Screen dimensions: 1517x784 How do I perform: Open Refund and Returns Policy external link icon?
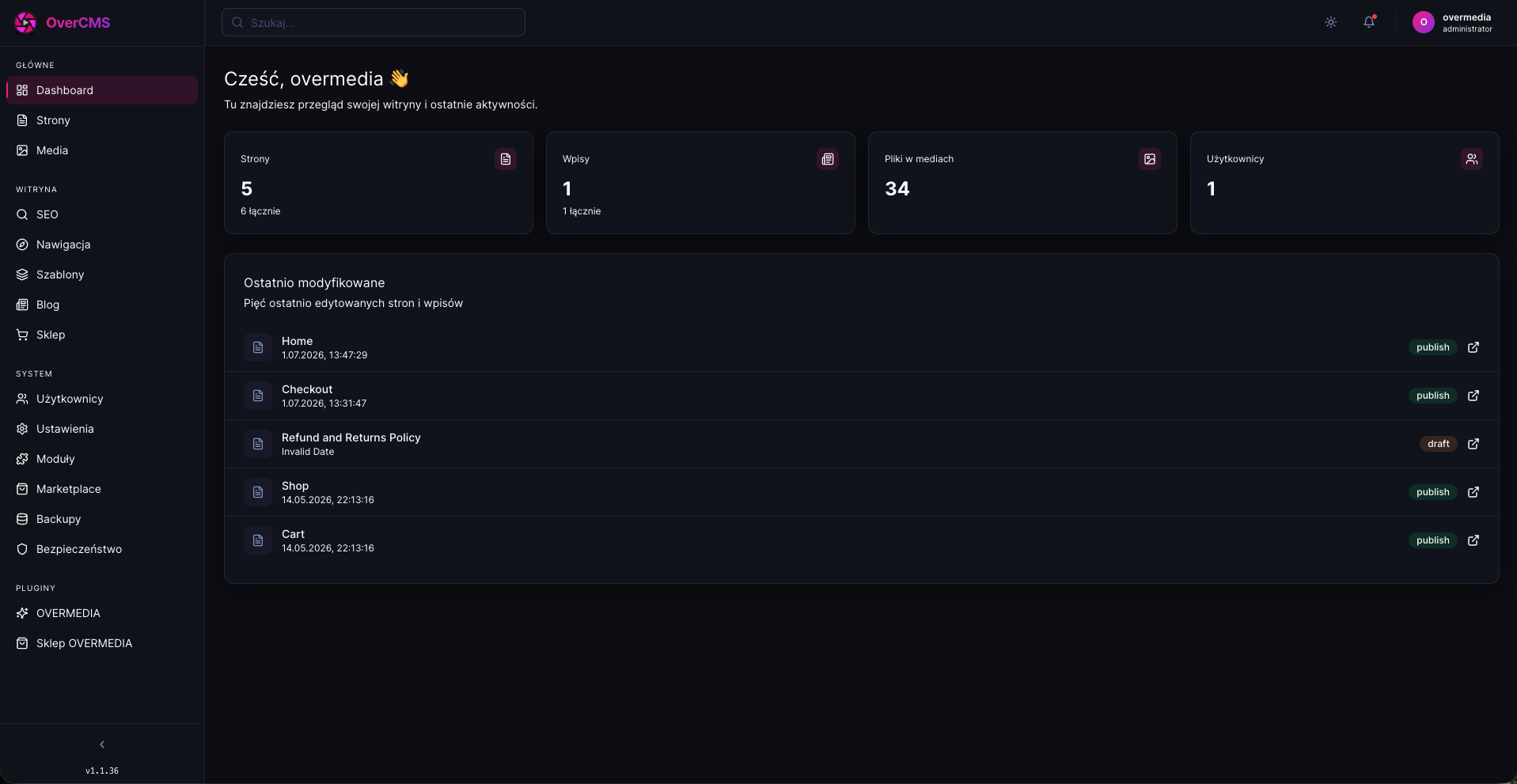[1473, 444]
